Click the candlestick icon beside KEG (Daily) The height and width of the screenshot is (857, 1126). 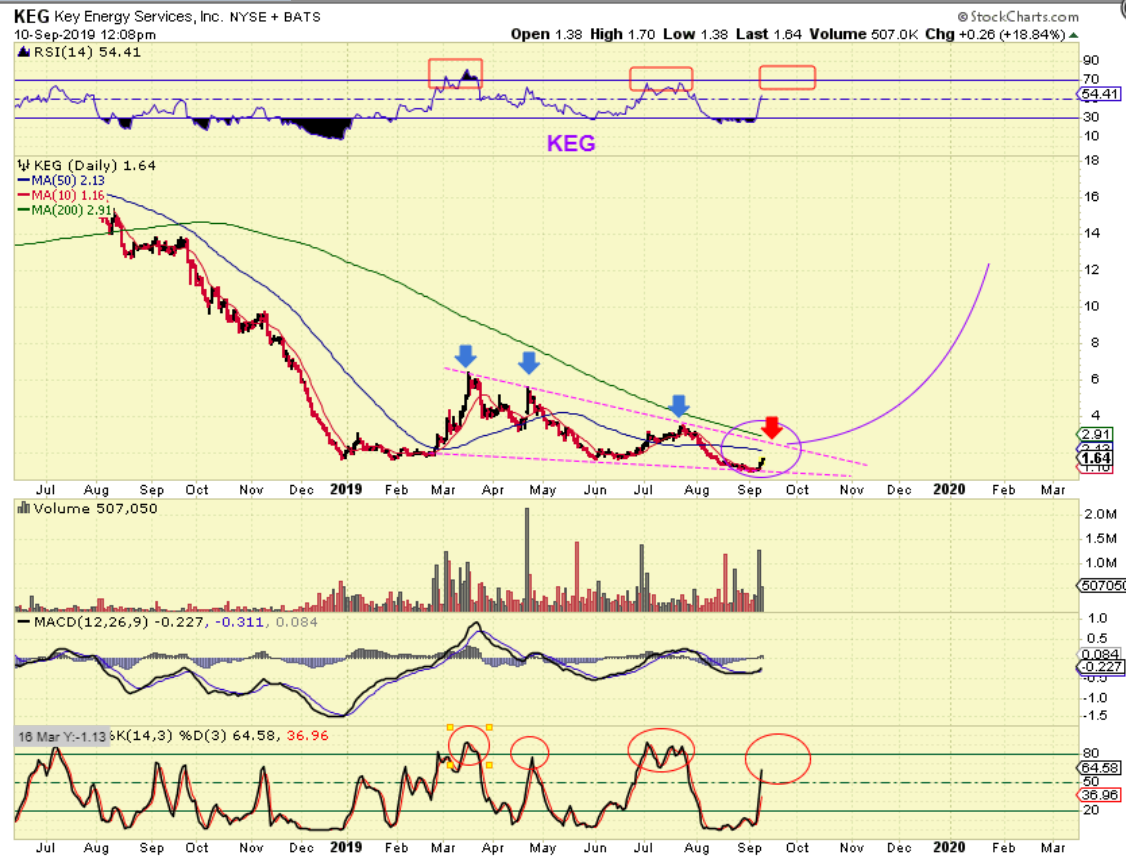[24, 165]
